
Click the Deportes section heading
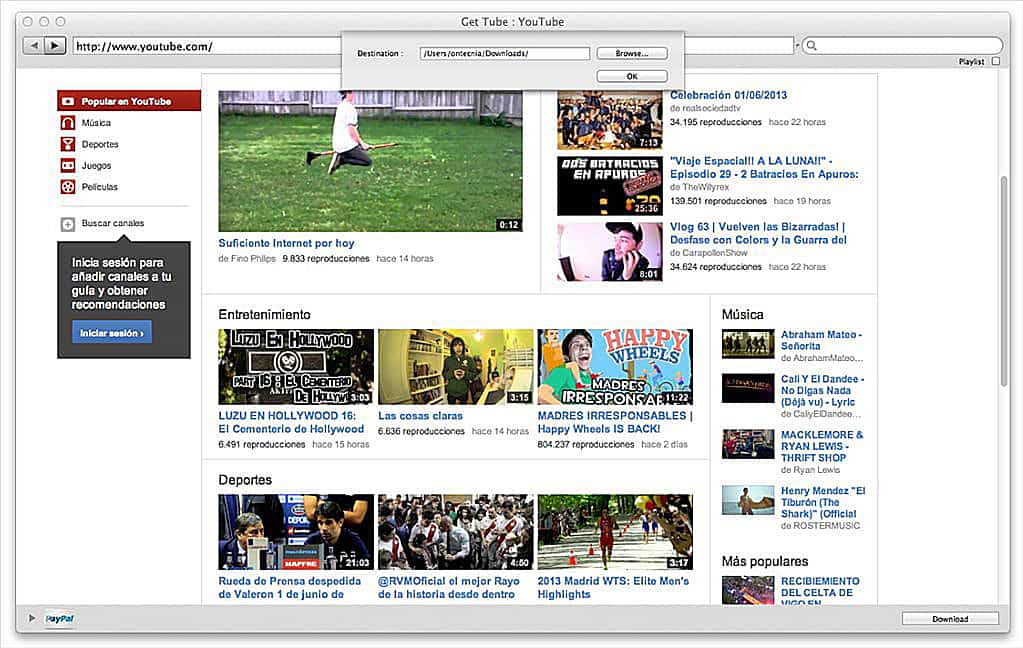[x=245, y=480]
